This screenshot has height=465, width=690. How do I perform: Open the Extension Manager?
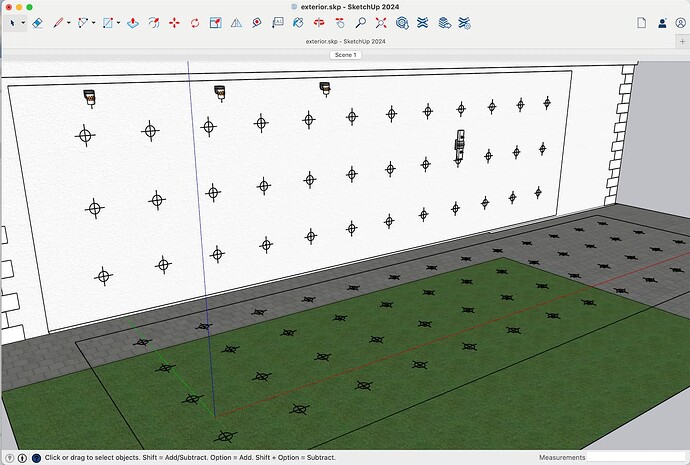click(465, 23)
